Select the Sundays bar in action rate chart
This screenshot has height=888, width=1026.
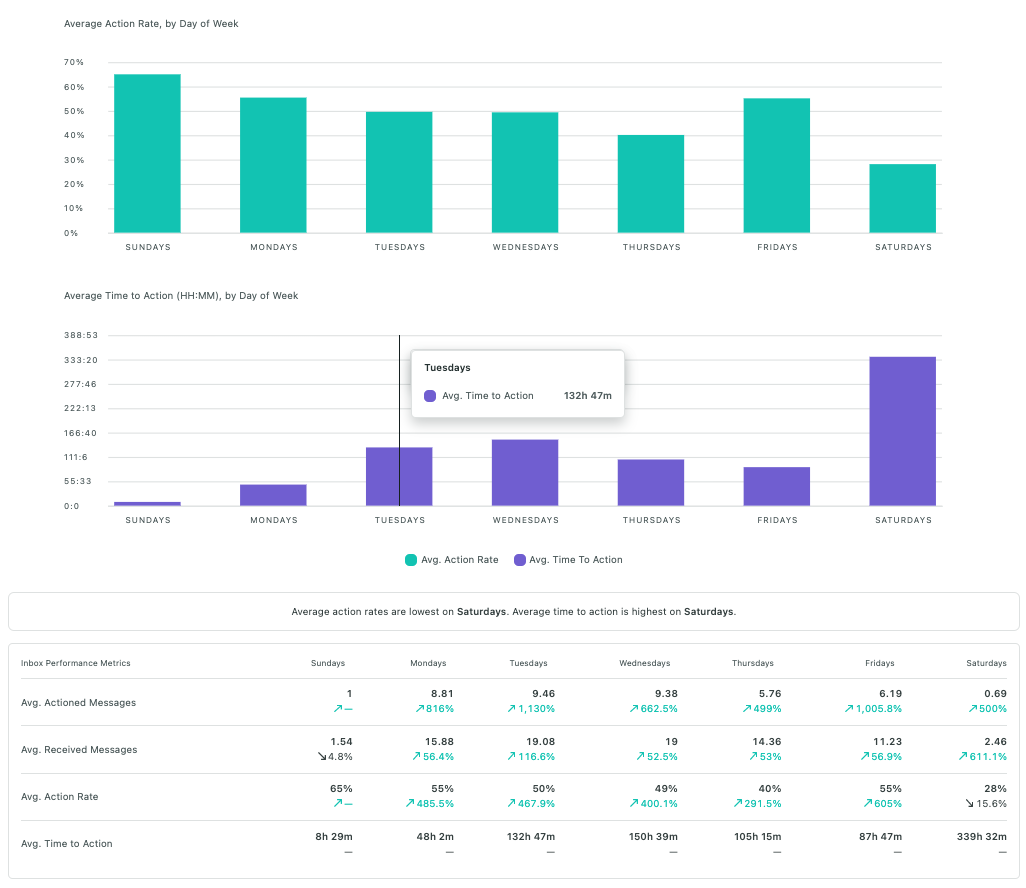coord(147,150)
